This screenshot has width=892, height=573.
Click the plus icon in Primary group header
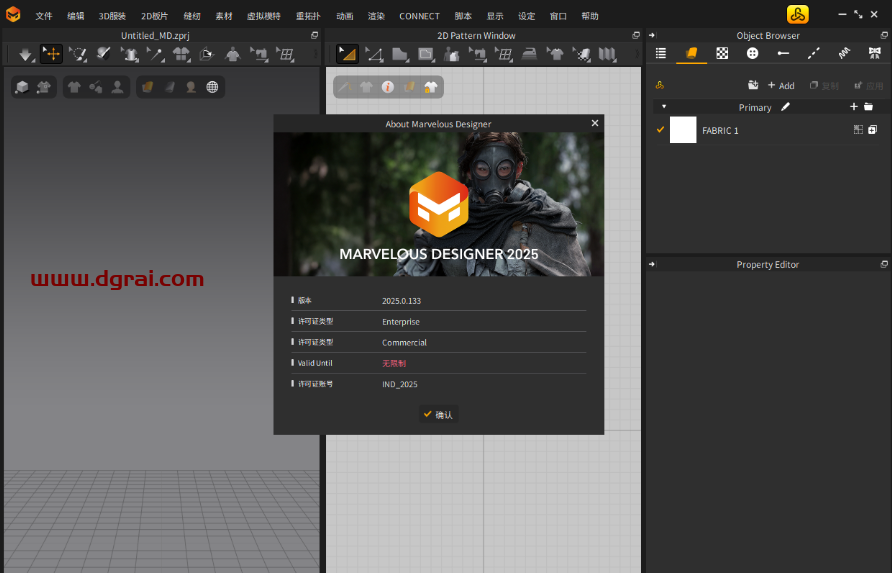[x=853, y=106]
